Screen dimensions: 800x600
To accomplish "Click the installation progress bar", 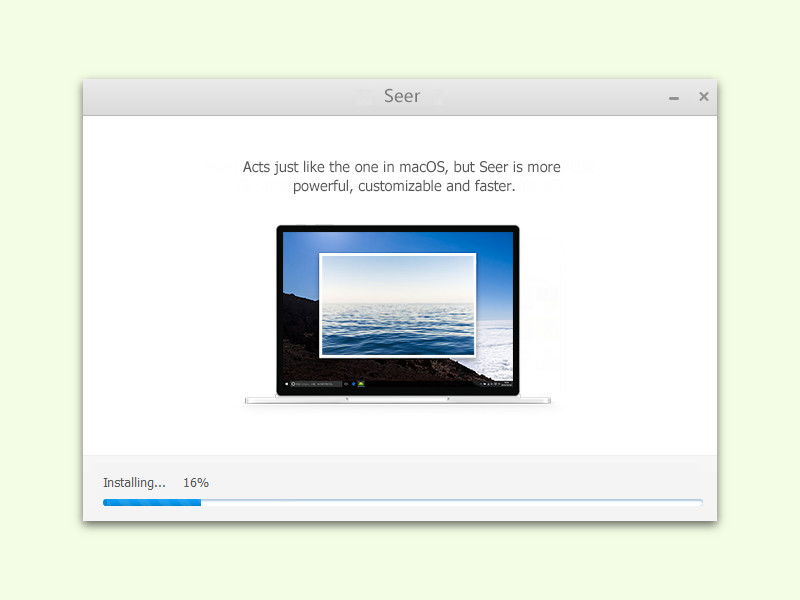I will click(403, 503).
